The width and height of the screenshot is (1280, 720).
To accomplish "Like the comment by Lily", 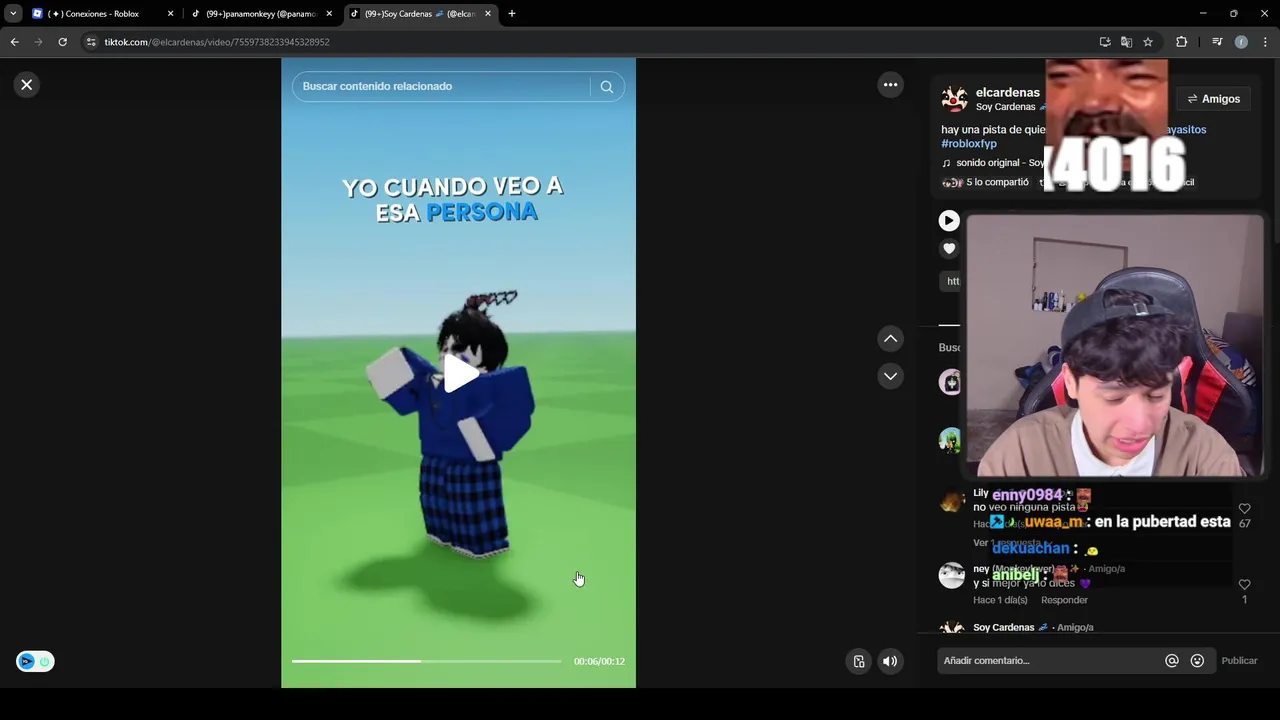I will (x=1244, y=509).
